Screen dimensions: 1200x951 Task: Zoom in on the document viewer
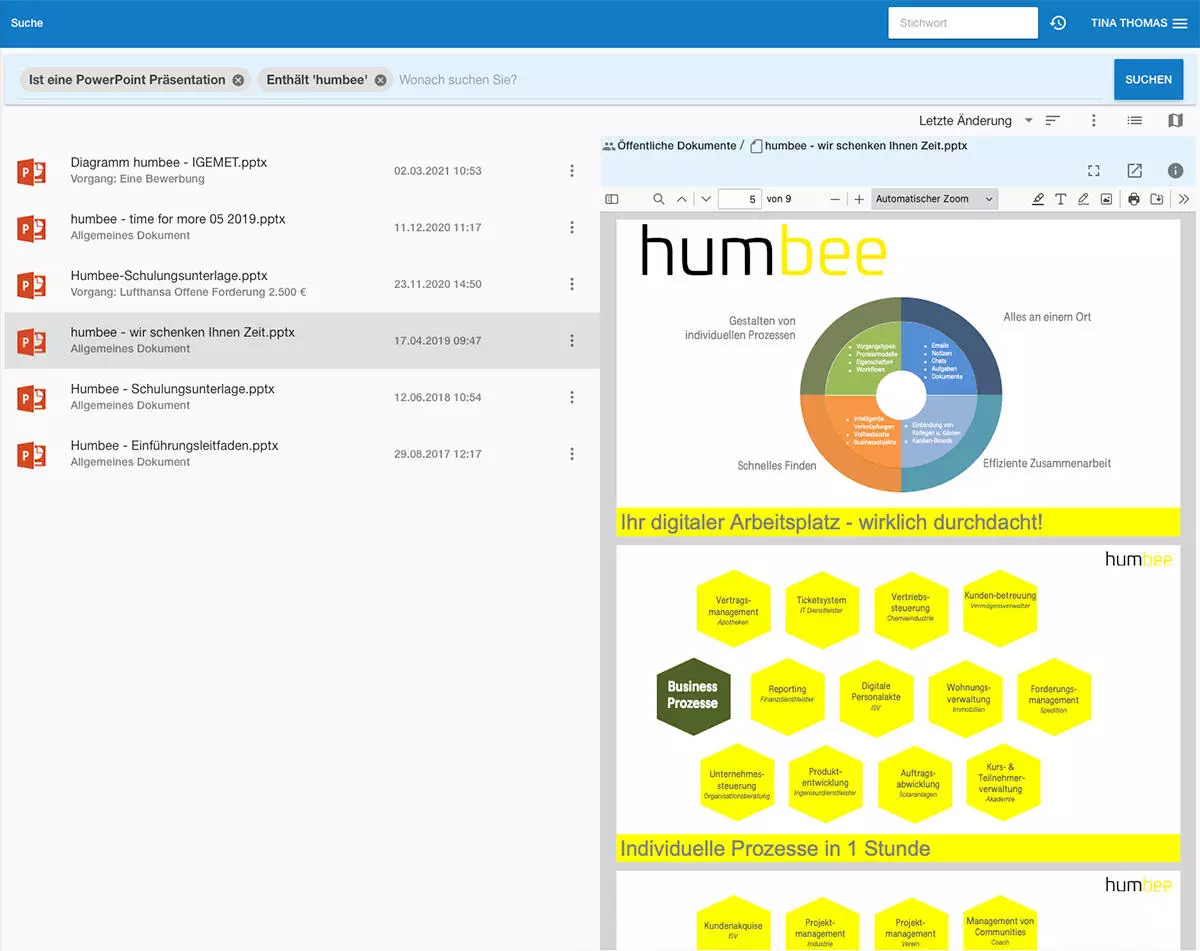point(859,199)
